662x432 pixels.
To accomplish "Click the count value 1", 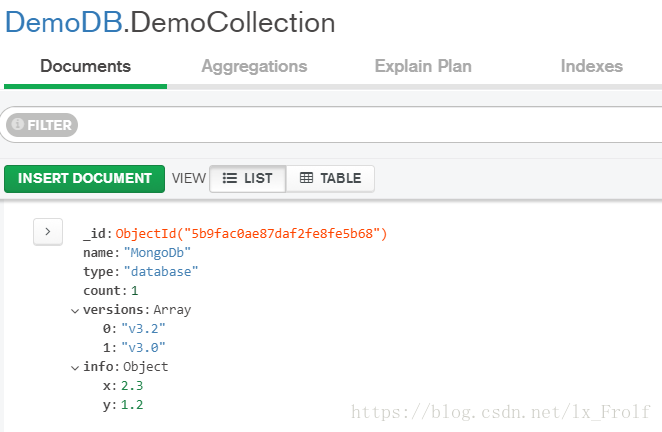I will click(135, 291).
